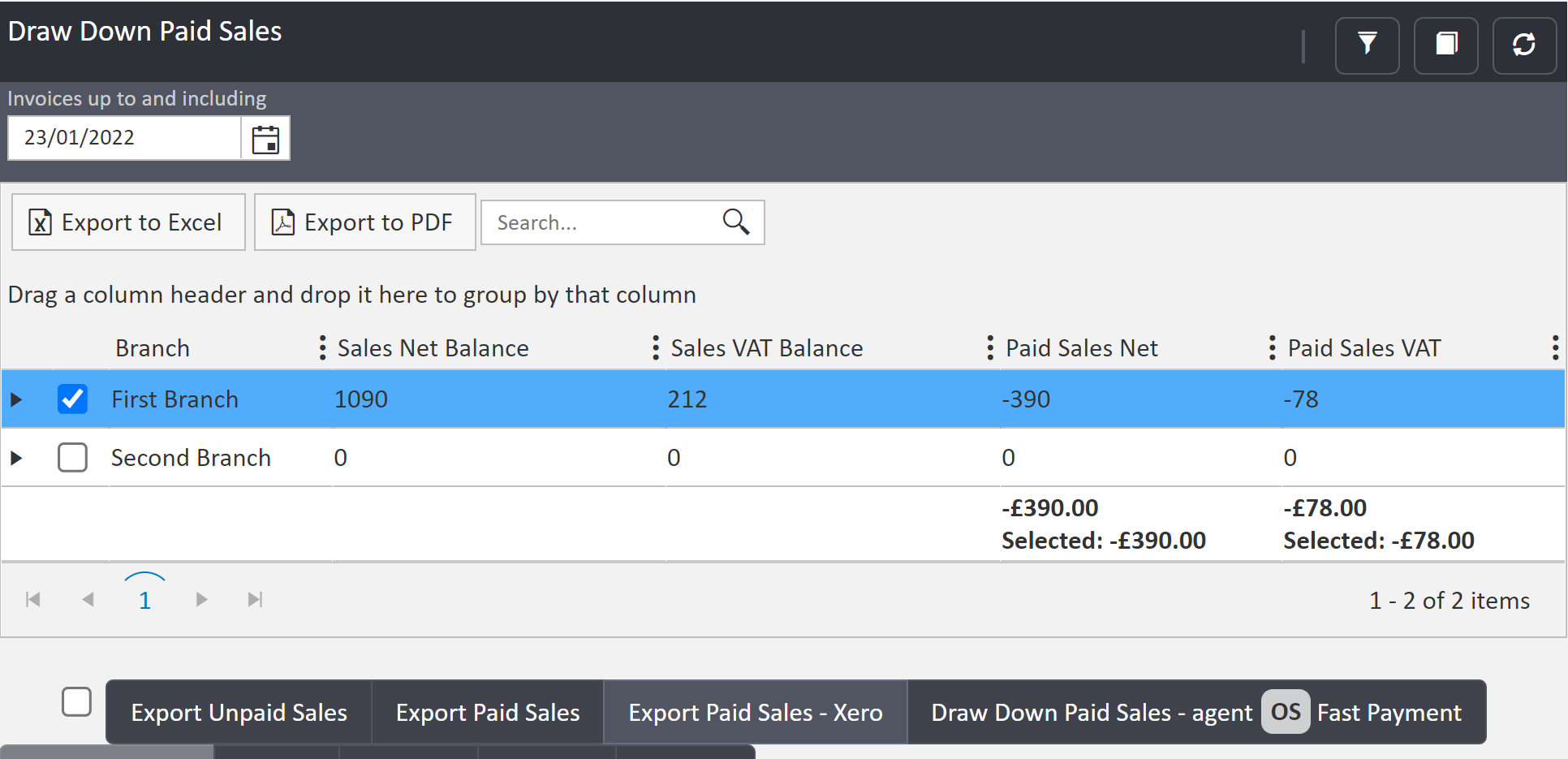Tick the Second Branch checkbox

[72, 457]
